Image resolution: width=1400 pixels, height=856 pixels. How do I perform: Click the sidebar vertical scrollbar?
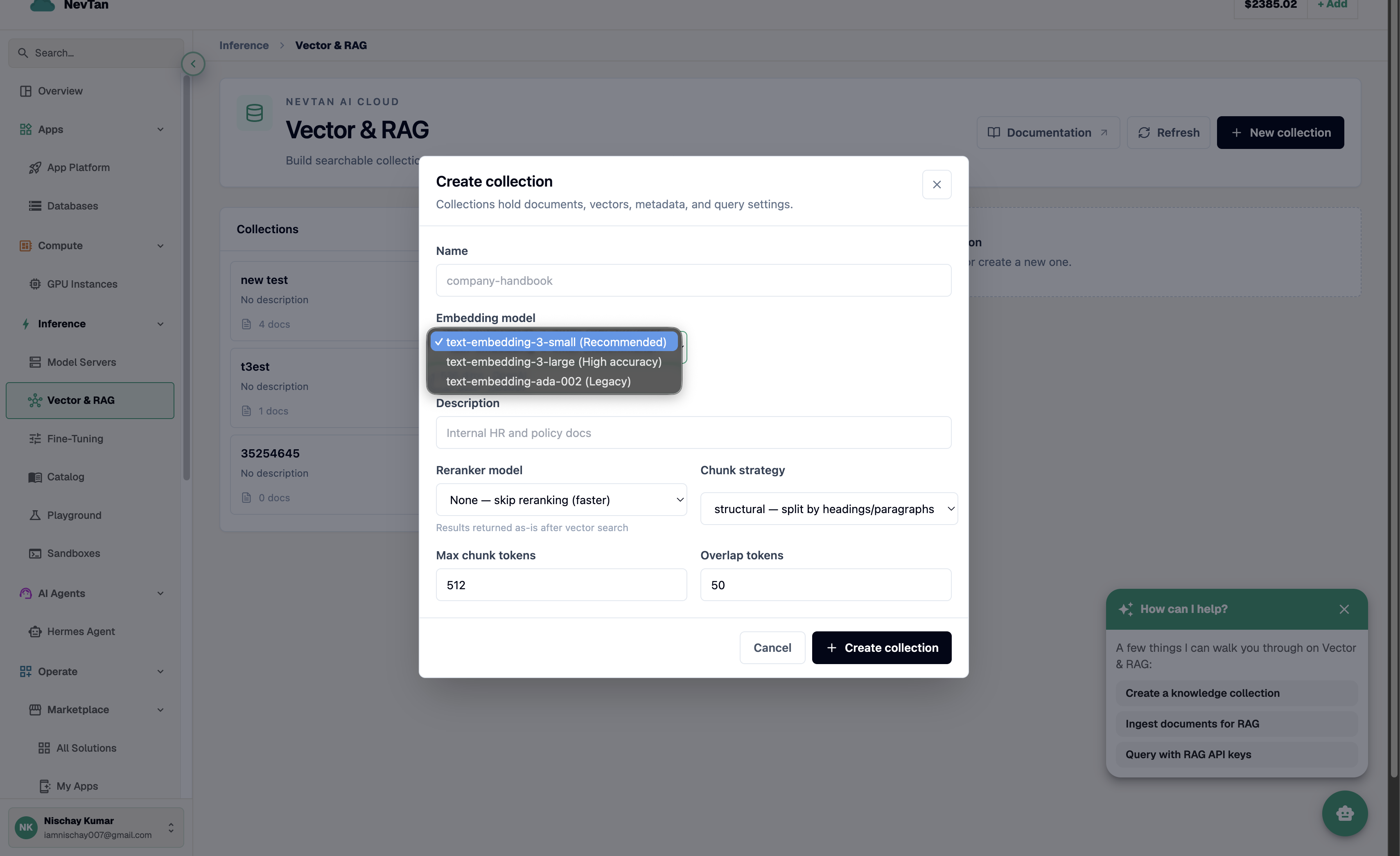(186, 278)
